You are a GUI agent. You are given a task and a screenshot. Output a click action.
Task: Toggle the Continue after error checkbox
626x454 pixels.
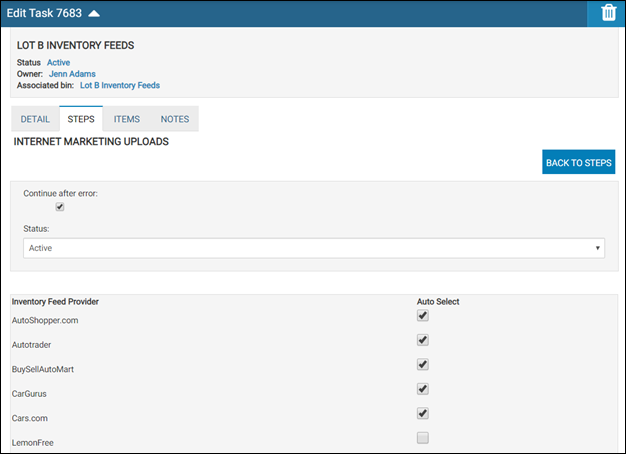coord(60,207)
